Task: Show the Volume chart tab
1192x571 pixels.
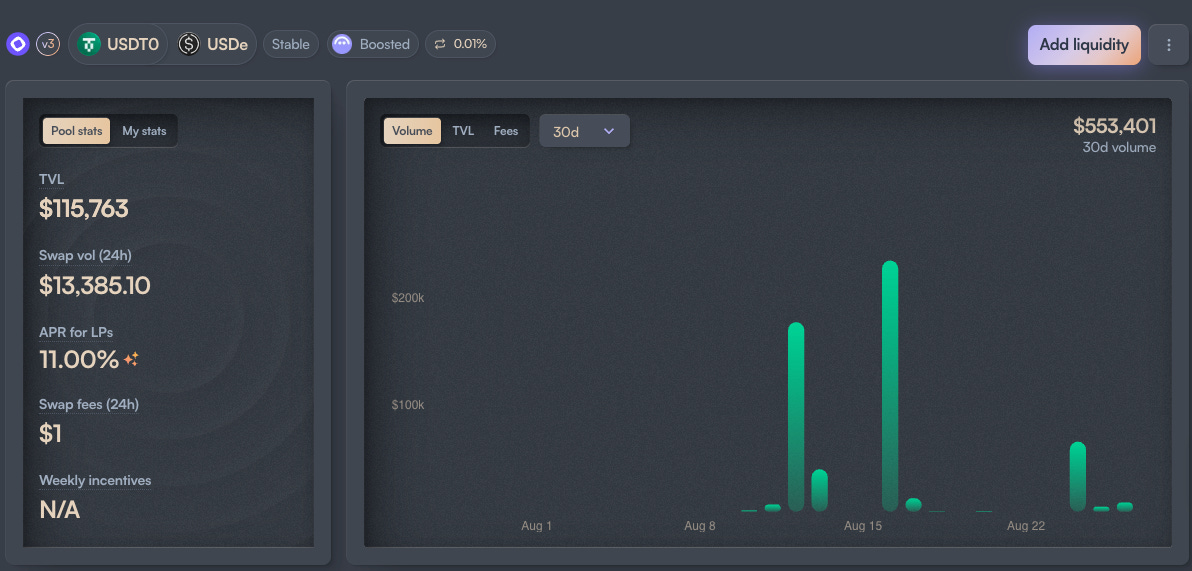Action: point(412,131)
